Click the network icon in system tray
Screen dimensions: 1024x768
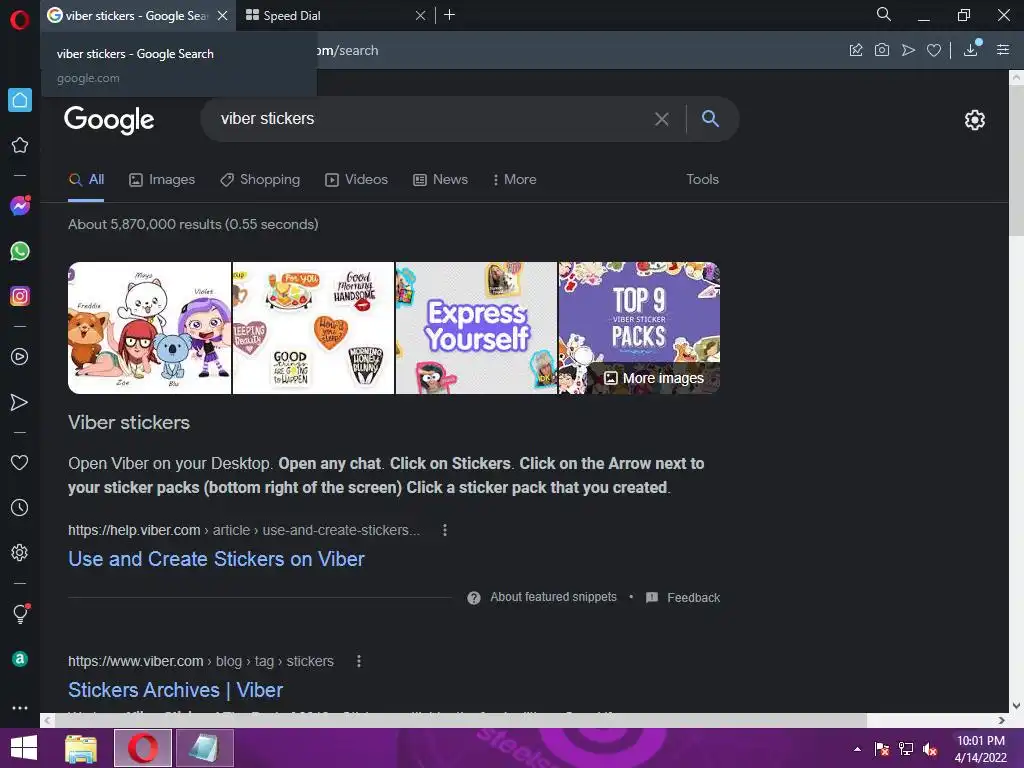(906, 749)
